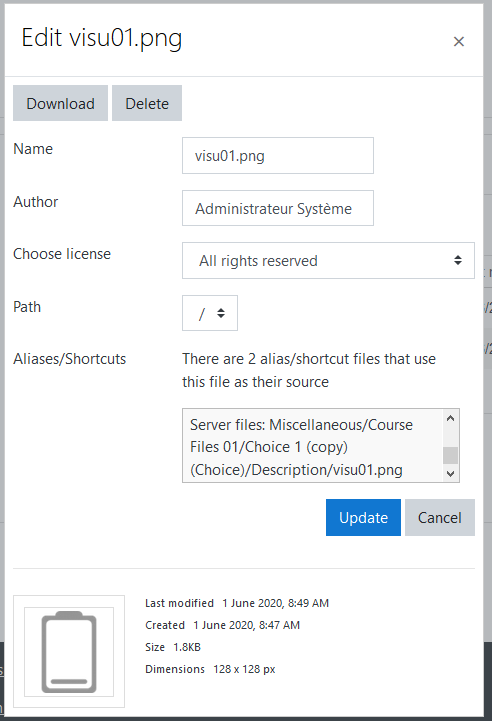Open the battery image thumbnail preview
Image resolution: width=492 pixels, height=721 pixels.
(69, 651)
